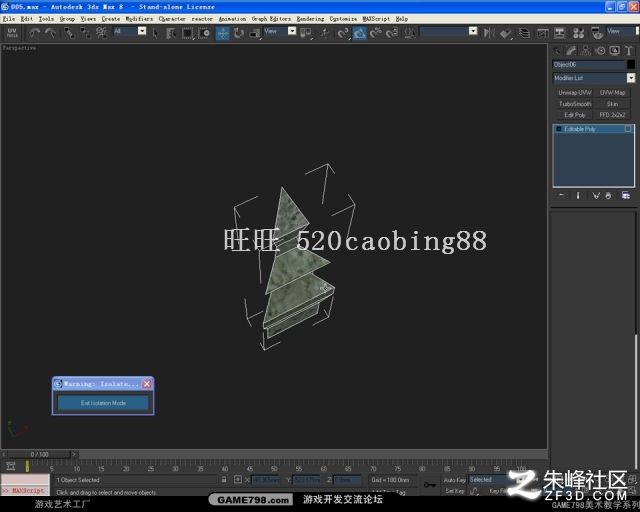Toggle the Percent Snap button
640x512 pixels.
point(376,33)
